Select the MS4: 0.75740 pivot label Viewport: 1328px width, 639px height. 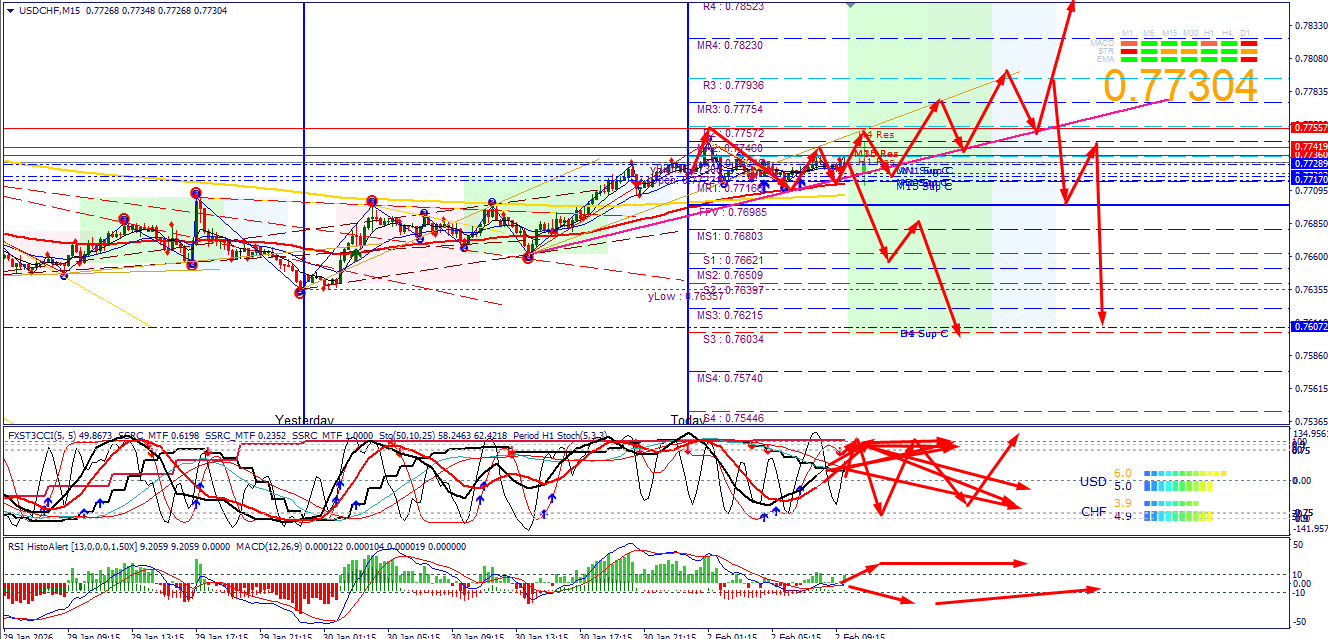click(730, 378)
